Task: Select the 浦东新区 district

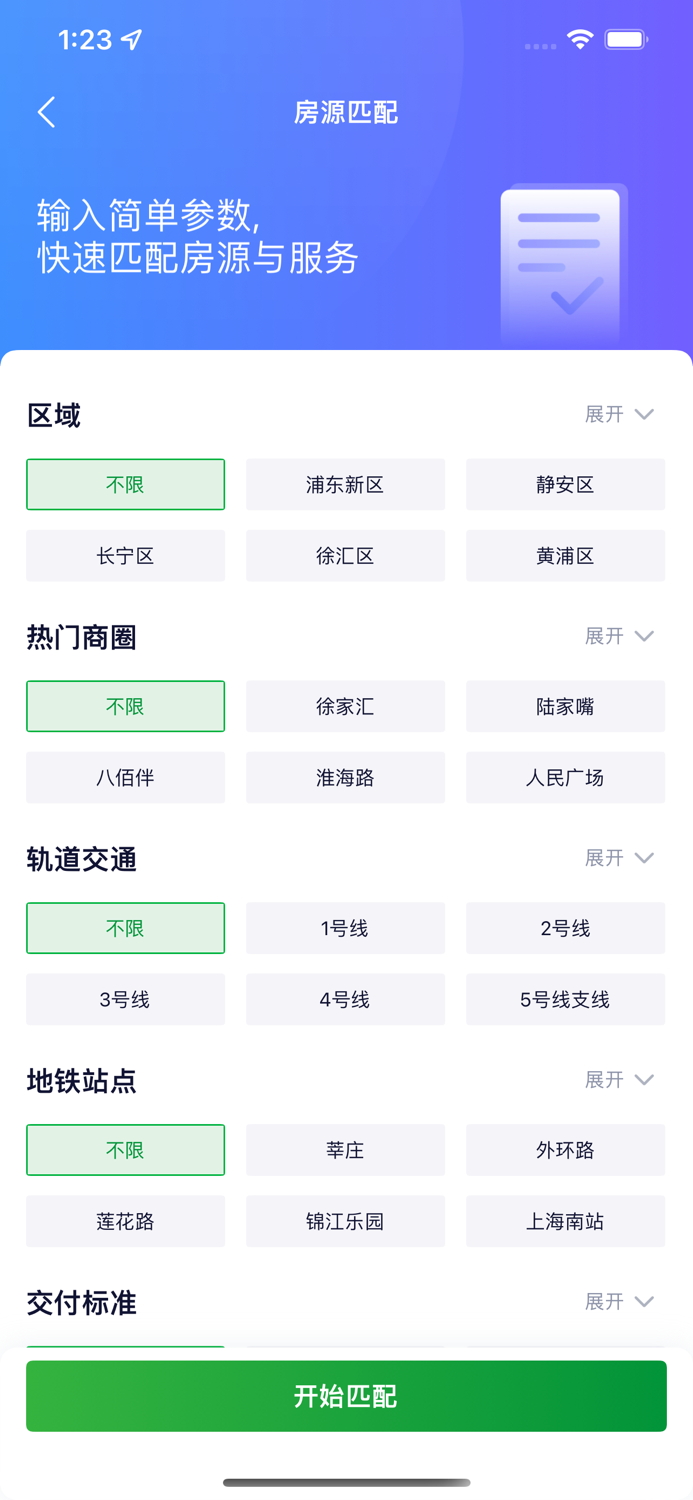Action: [345, 484]
